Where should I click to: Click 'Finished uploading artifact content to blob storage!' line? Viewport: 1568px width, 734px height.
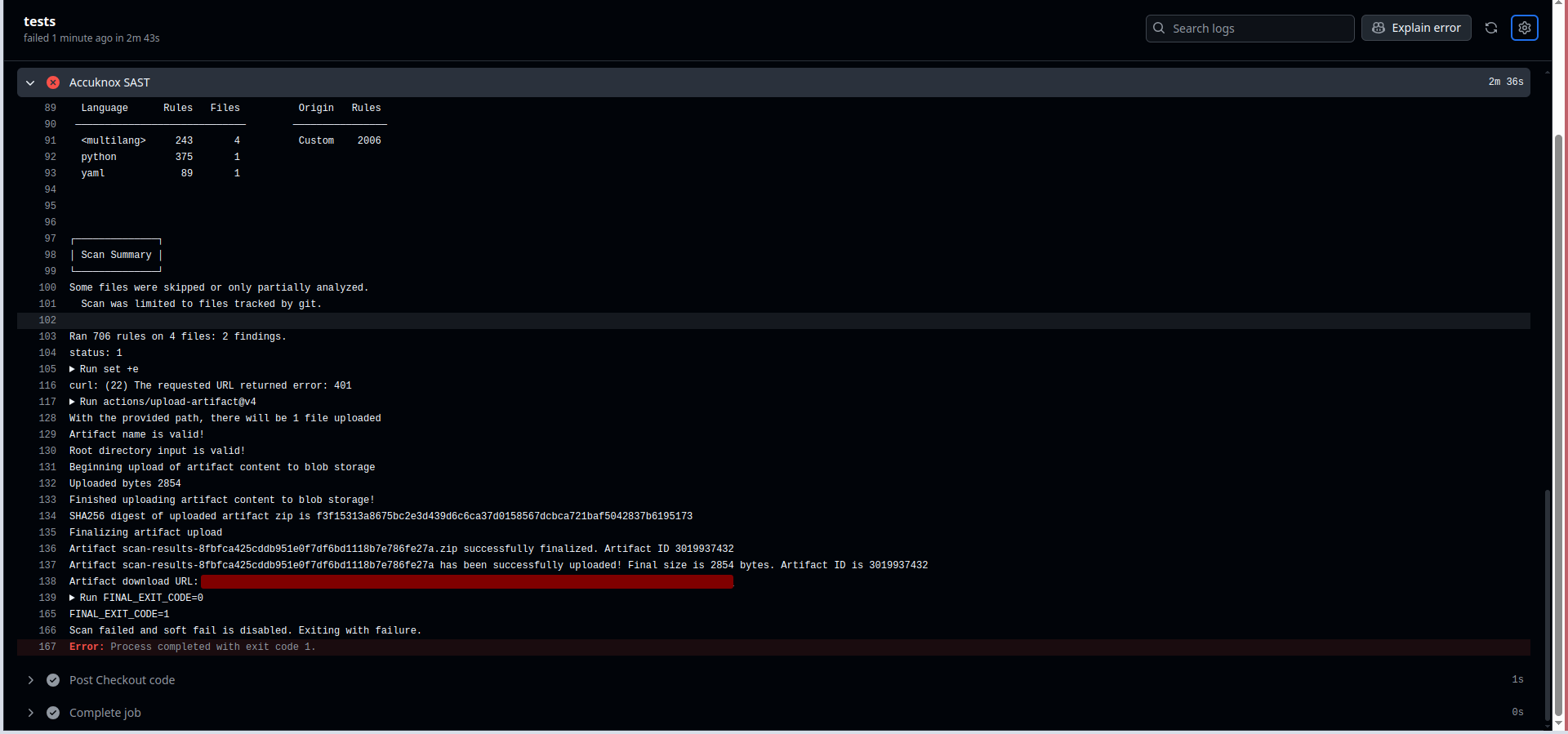point(222,500)
